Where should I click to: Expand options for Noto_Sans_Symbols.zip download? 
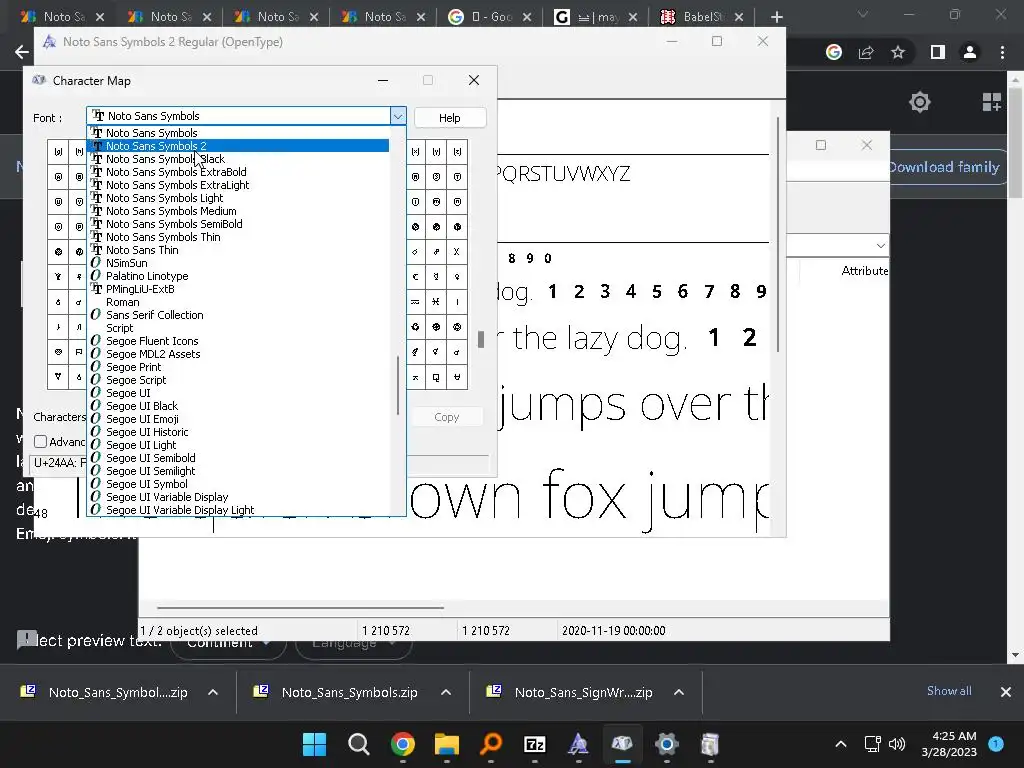pyautogui.click(x=446, y=692)
